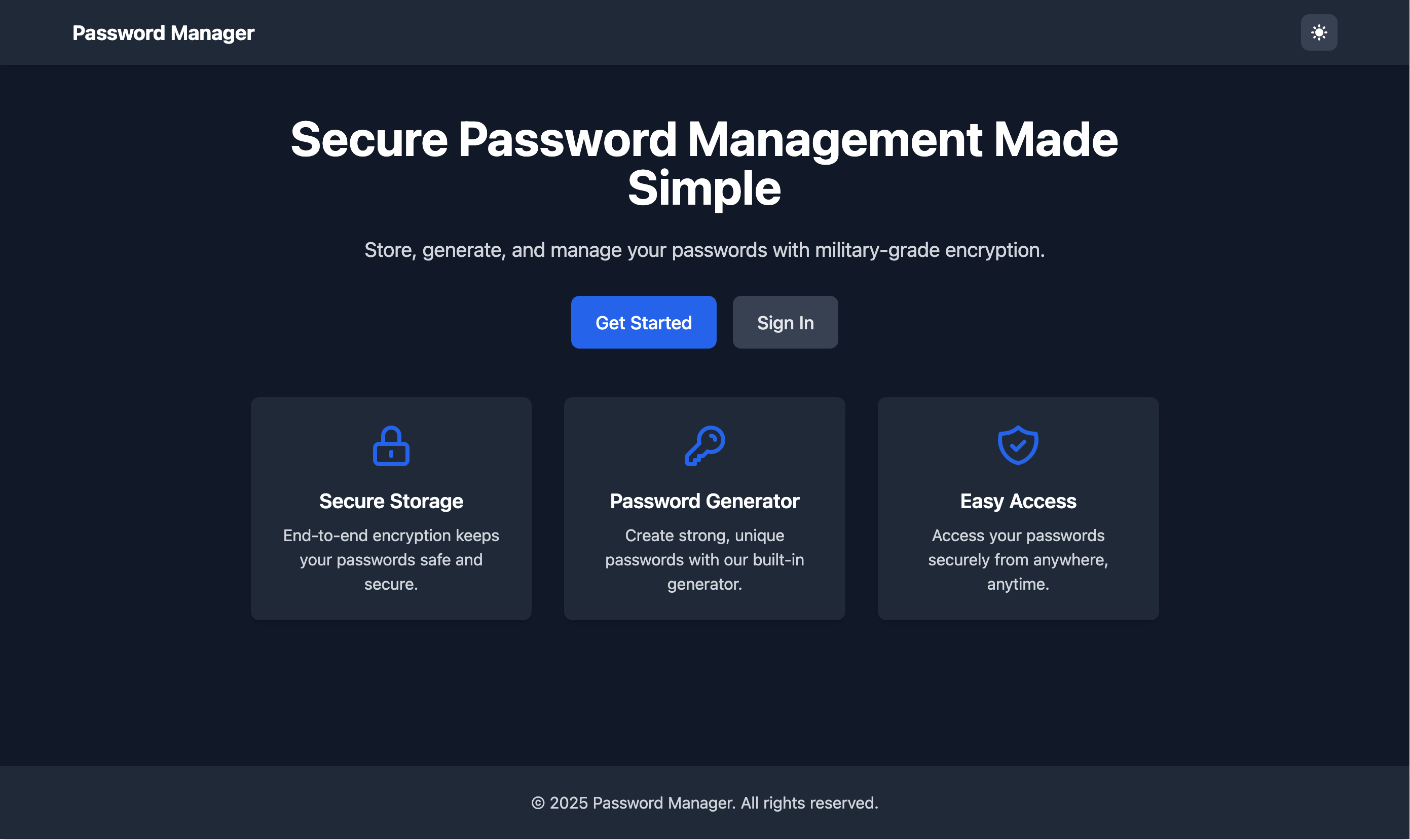Screen dimensions: 1410x840
Task: Click the copyright symbol in the footer
Action: click(x=538, y=803)
